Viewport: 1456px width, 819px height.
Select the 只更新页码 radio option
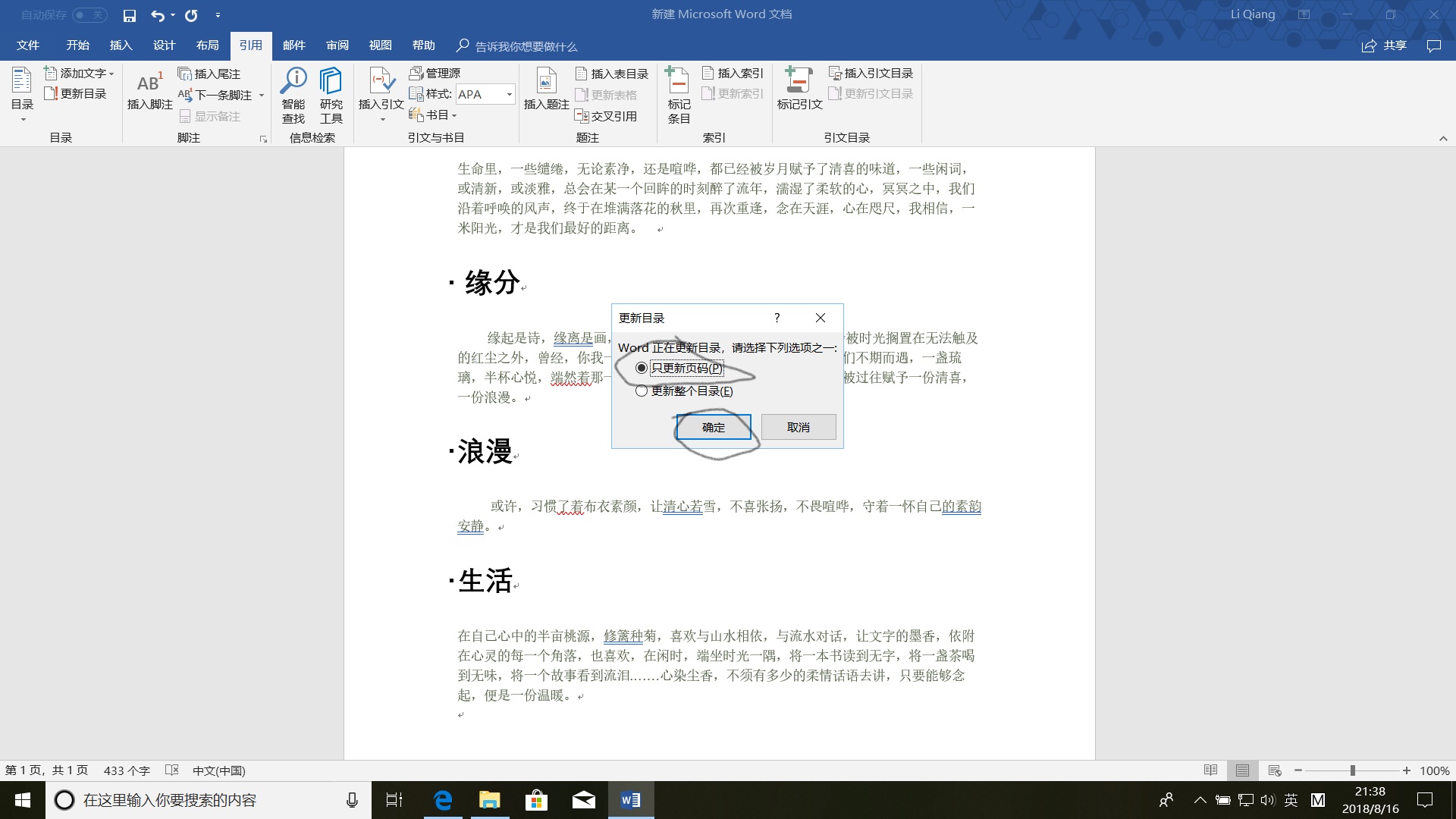click(x=642, y=367)
